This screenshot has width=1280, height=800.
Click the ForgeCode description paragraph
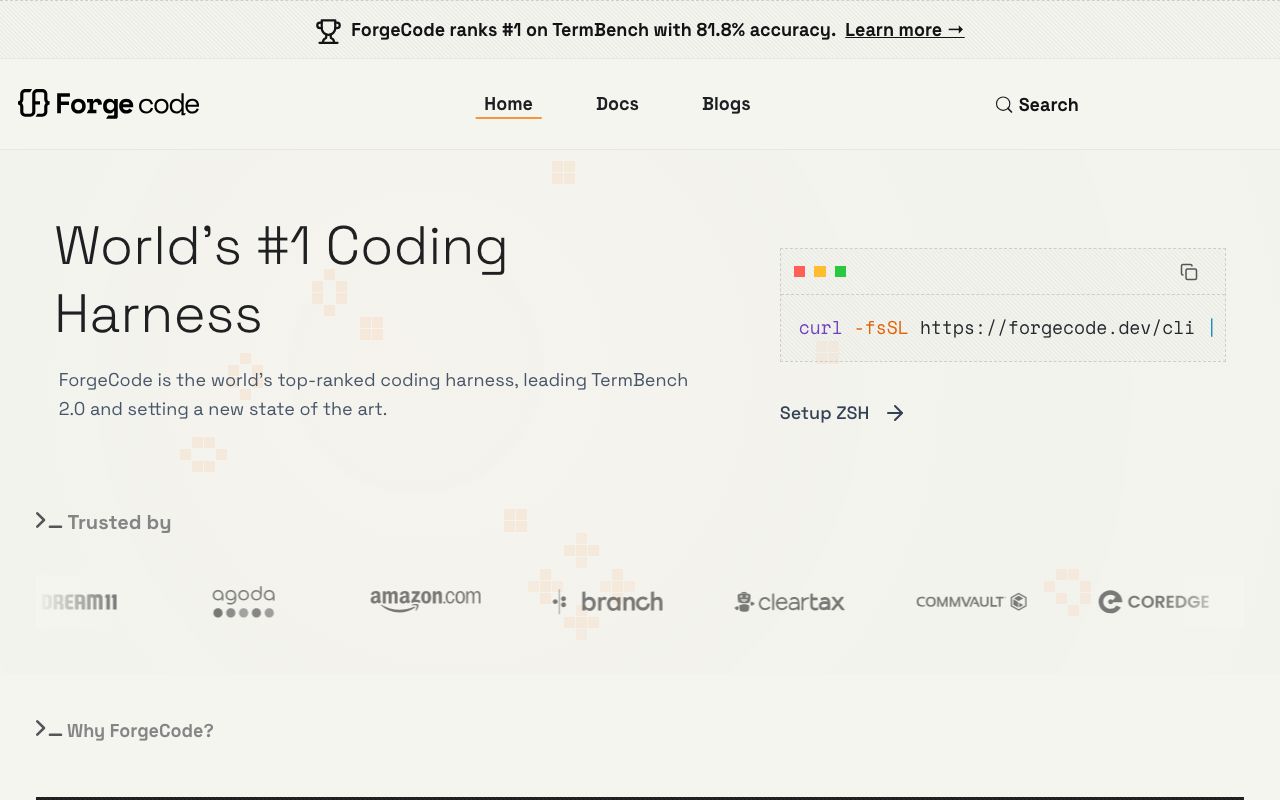[x=374, y=394]
